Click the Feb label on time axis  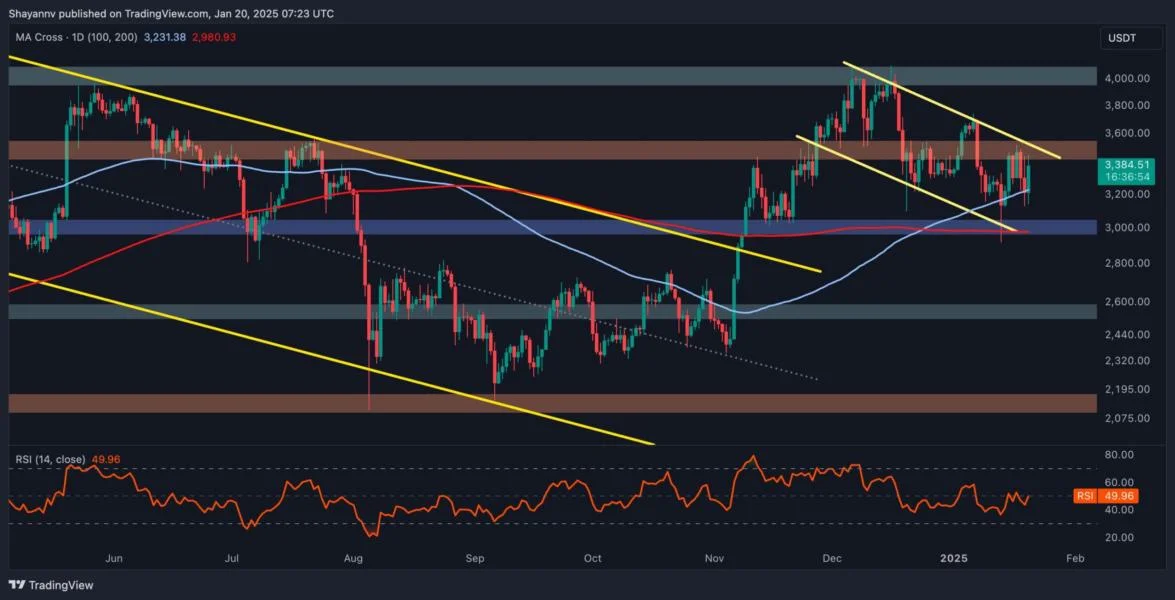pos(1074,558)
